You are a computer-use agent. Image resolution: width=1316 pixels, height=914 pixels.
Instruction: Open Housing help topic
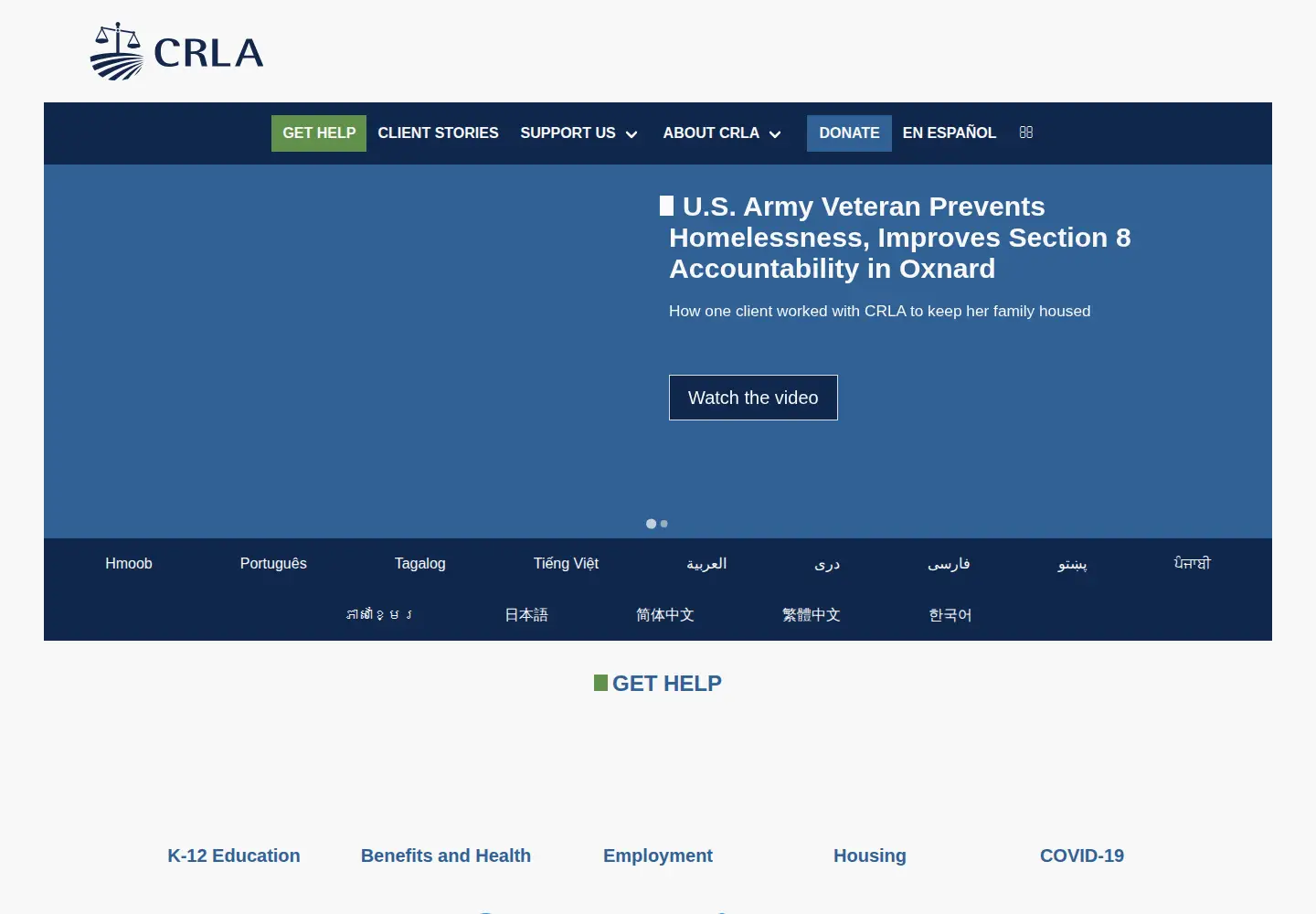point(870,856)
